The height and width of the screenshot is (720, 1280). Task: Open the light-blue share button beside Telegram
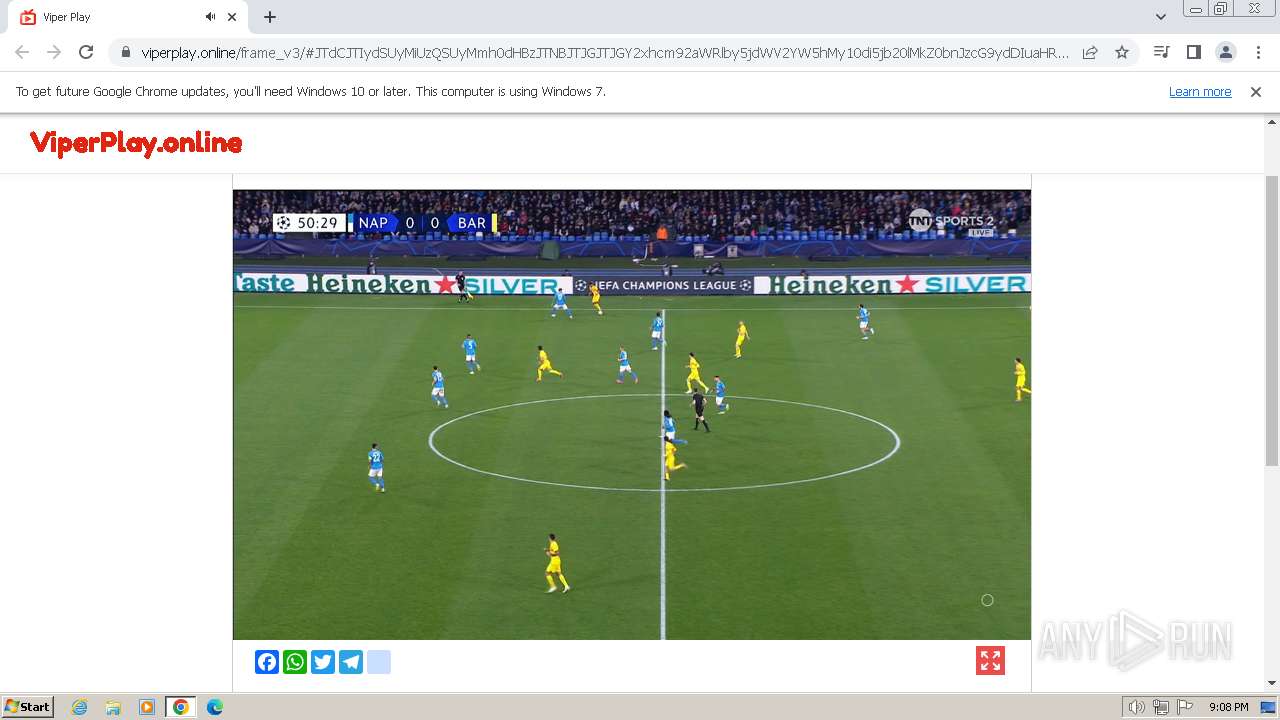(x=379, y=662)
